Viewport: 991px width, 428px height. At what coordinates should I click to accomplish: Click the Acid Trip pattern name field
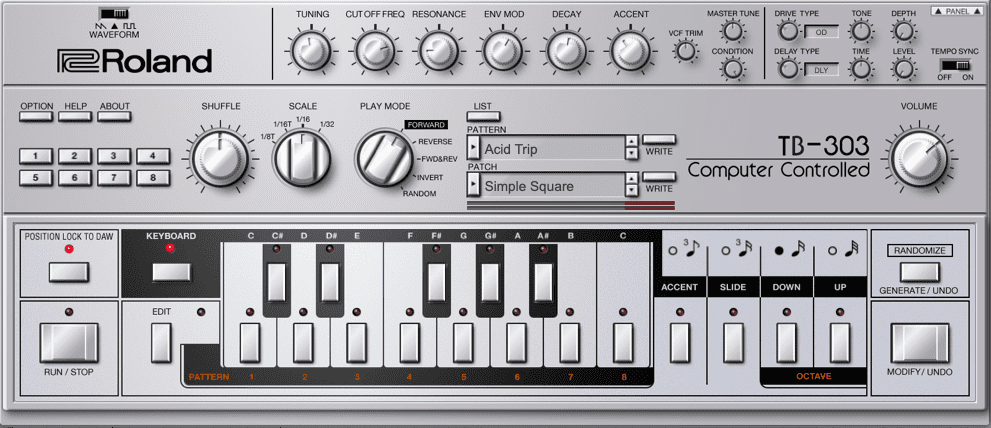(x=552, y=149)
